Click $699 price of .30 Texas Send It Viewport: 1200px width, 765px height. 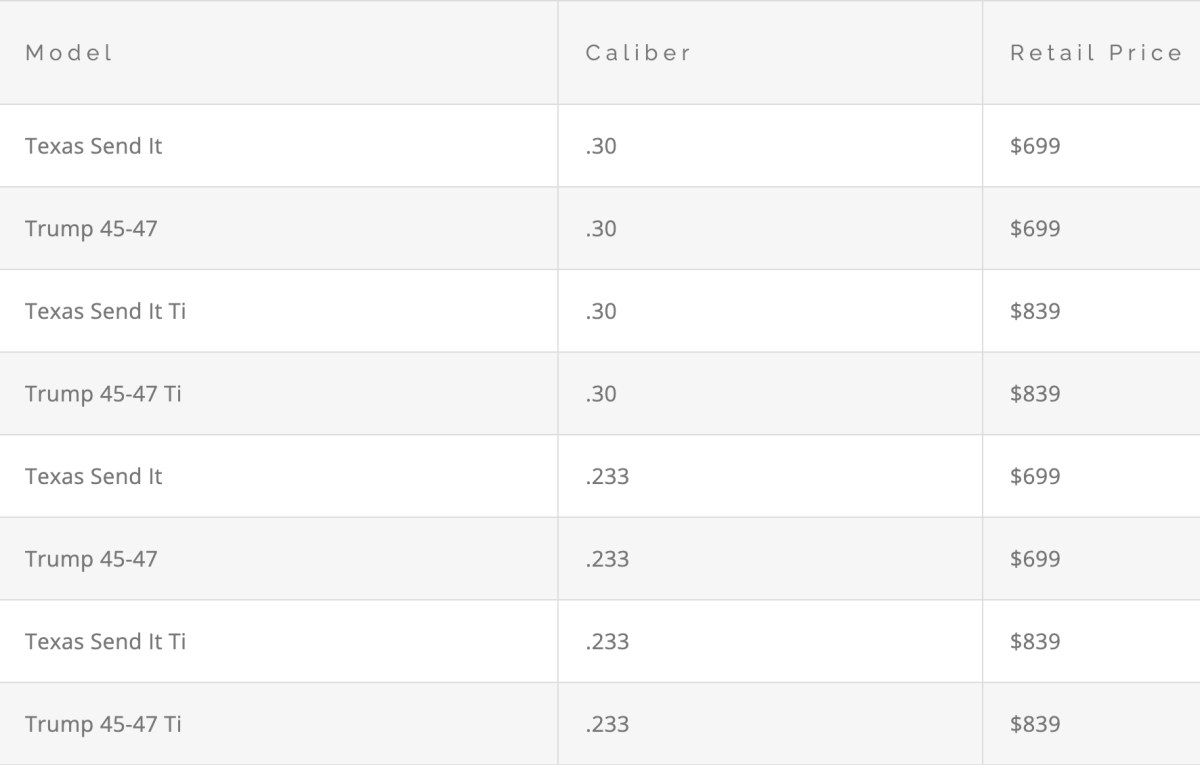pos(1035,146)
